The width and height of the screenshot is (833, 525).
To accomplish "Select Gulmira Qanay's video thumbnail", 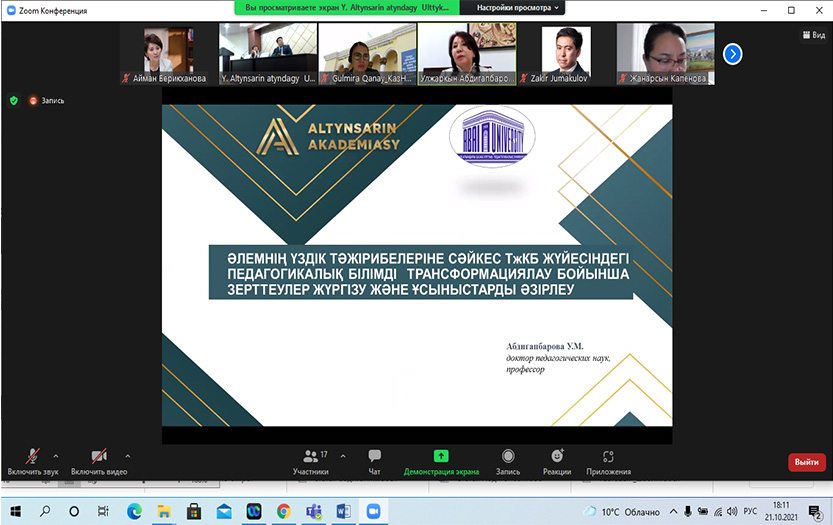I will 368,54.
